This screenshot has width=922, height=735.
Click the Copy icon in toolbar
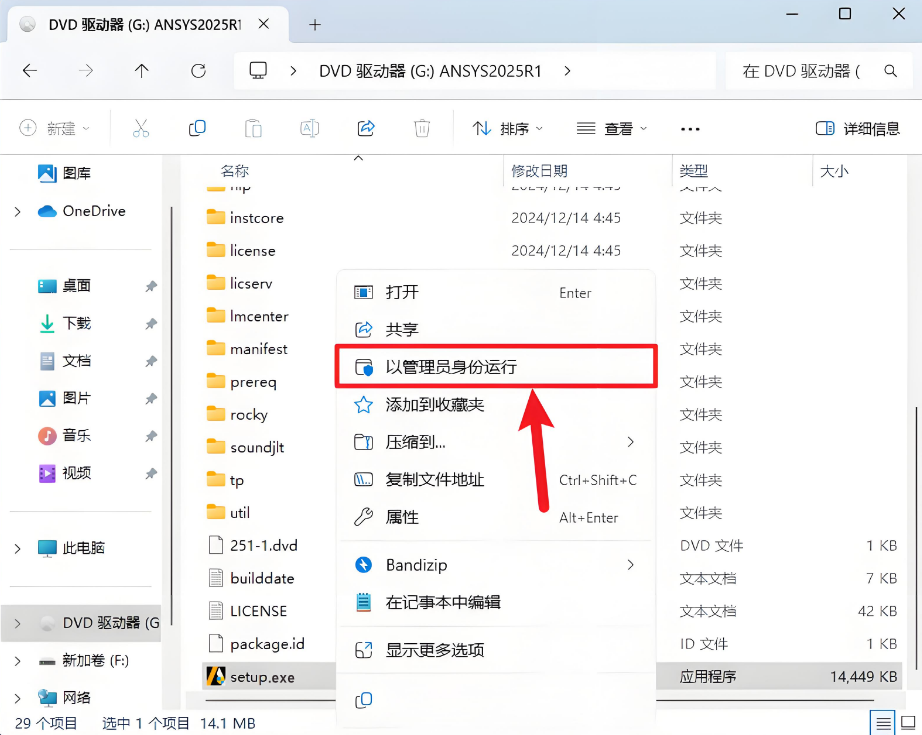[x=197, y=128]
